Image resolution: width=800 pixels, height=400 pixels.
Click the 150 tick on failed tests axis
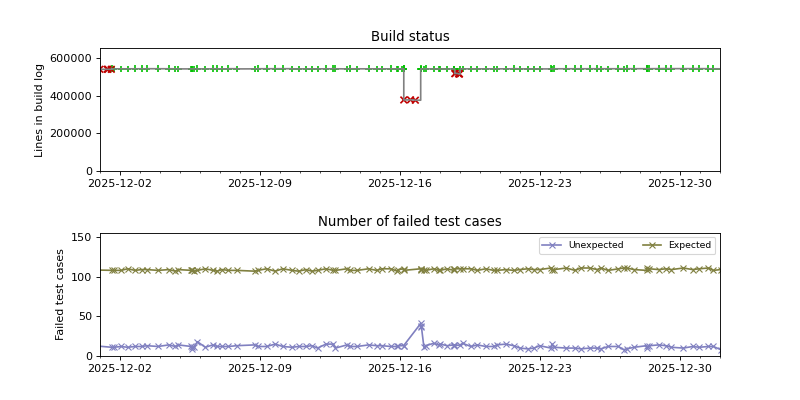(82, 238)
